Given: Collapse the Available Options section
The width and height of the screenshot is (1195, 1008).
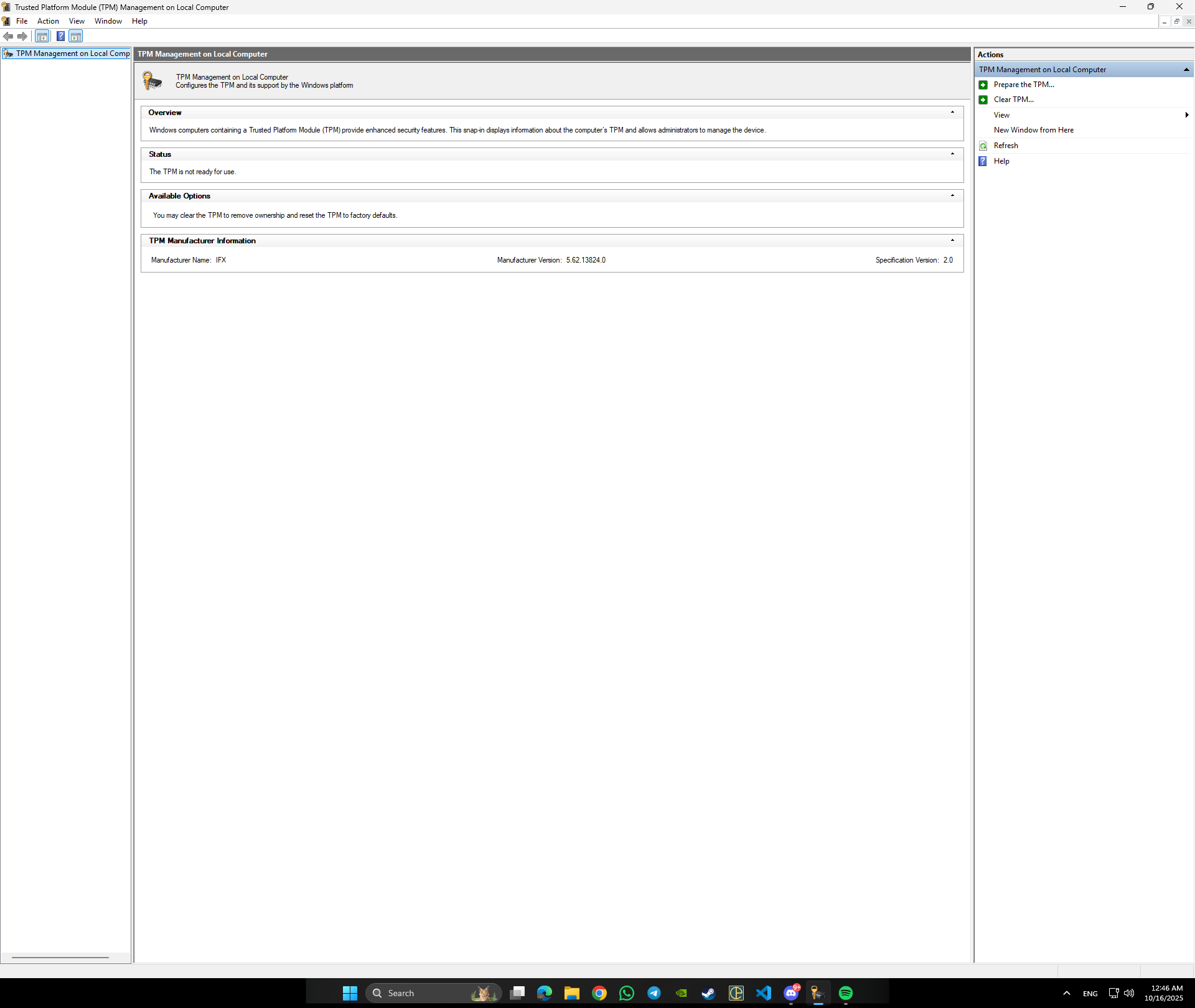Looking at the screenshot, I should (x=952, y=196).
